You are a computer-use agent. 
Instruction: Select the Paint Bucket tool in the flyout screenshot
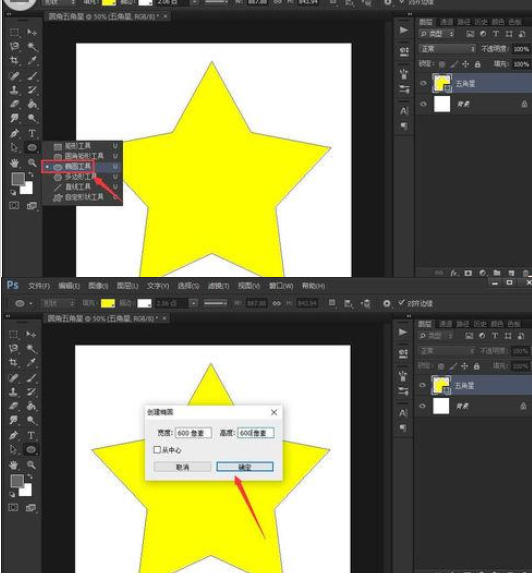click(32, 104)
